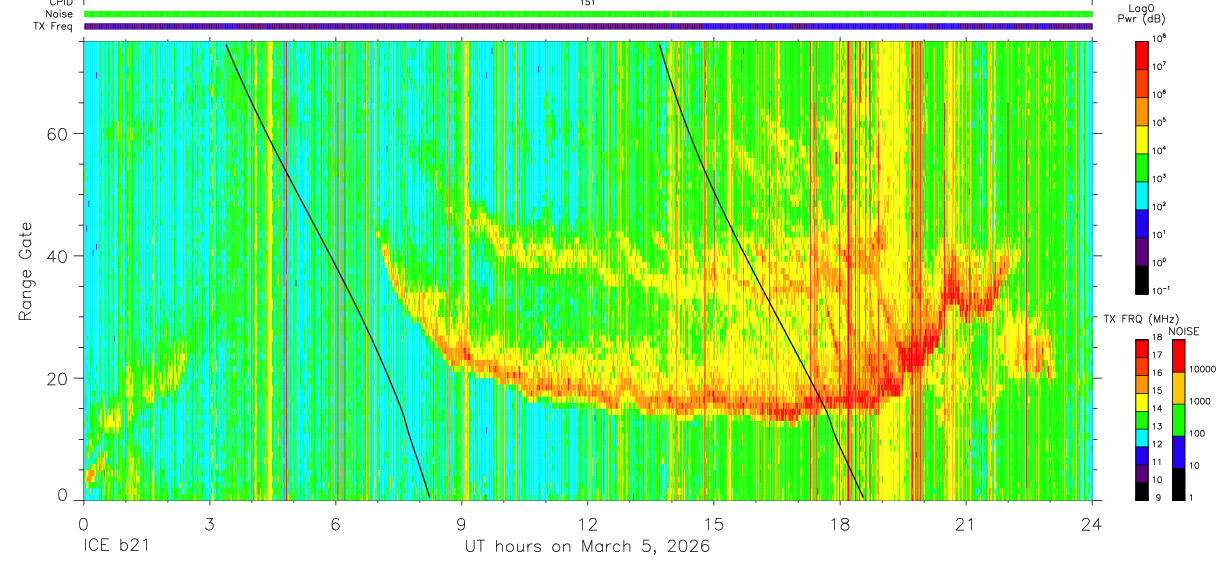Click the 'Noise' row label at top
The height and width of the screenshot is (567, 1228).
tap(60, 15)
